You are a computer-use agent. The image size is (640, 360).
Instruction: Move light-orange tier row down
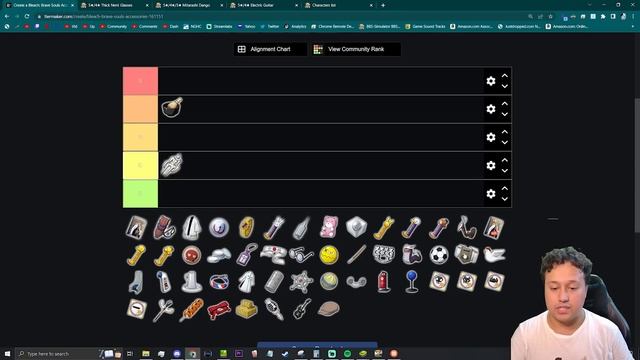point(505,142)
